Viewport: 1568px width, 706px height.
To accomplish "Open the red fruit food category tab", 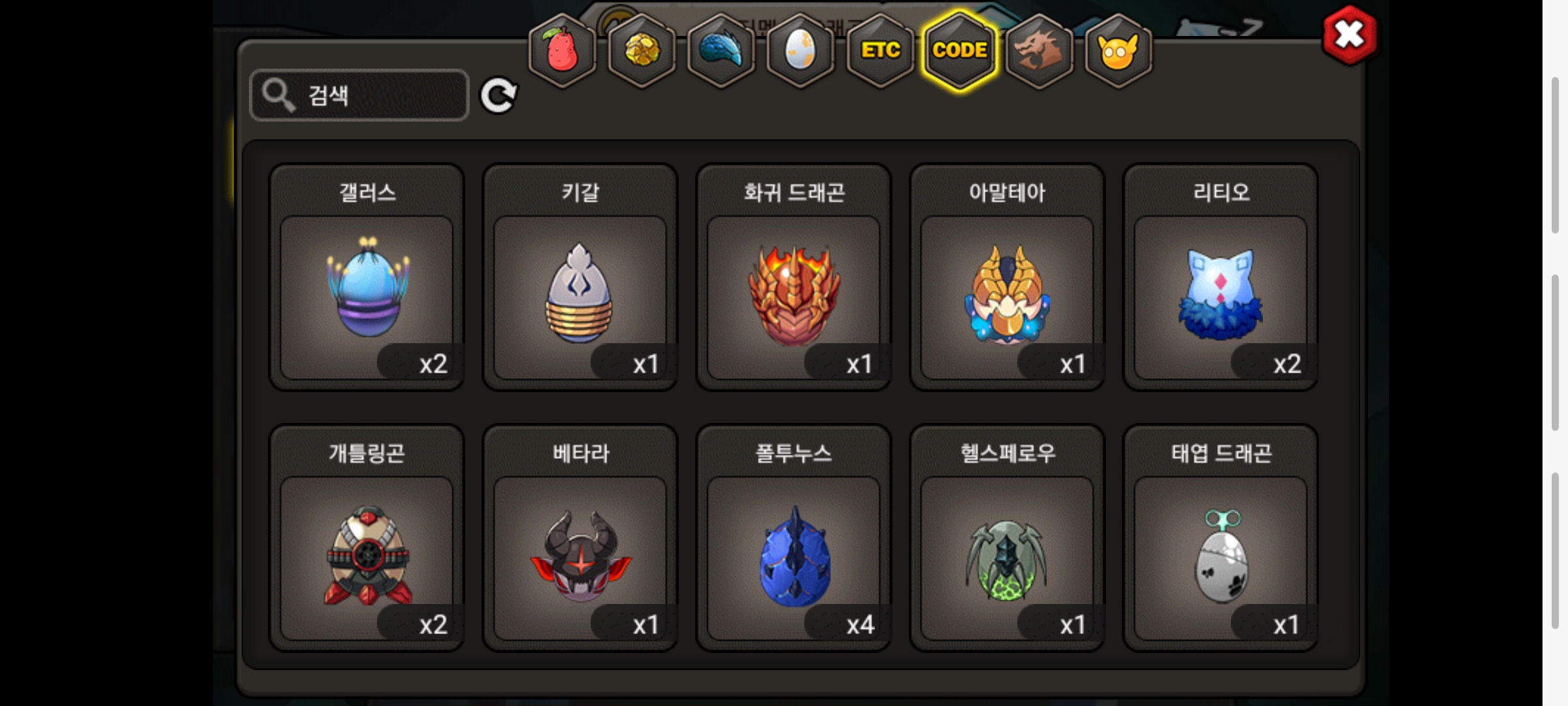I will point(562,51).
